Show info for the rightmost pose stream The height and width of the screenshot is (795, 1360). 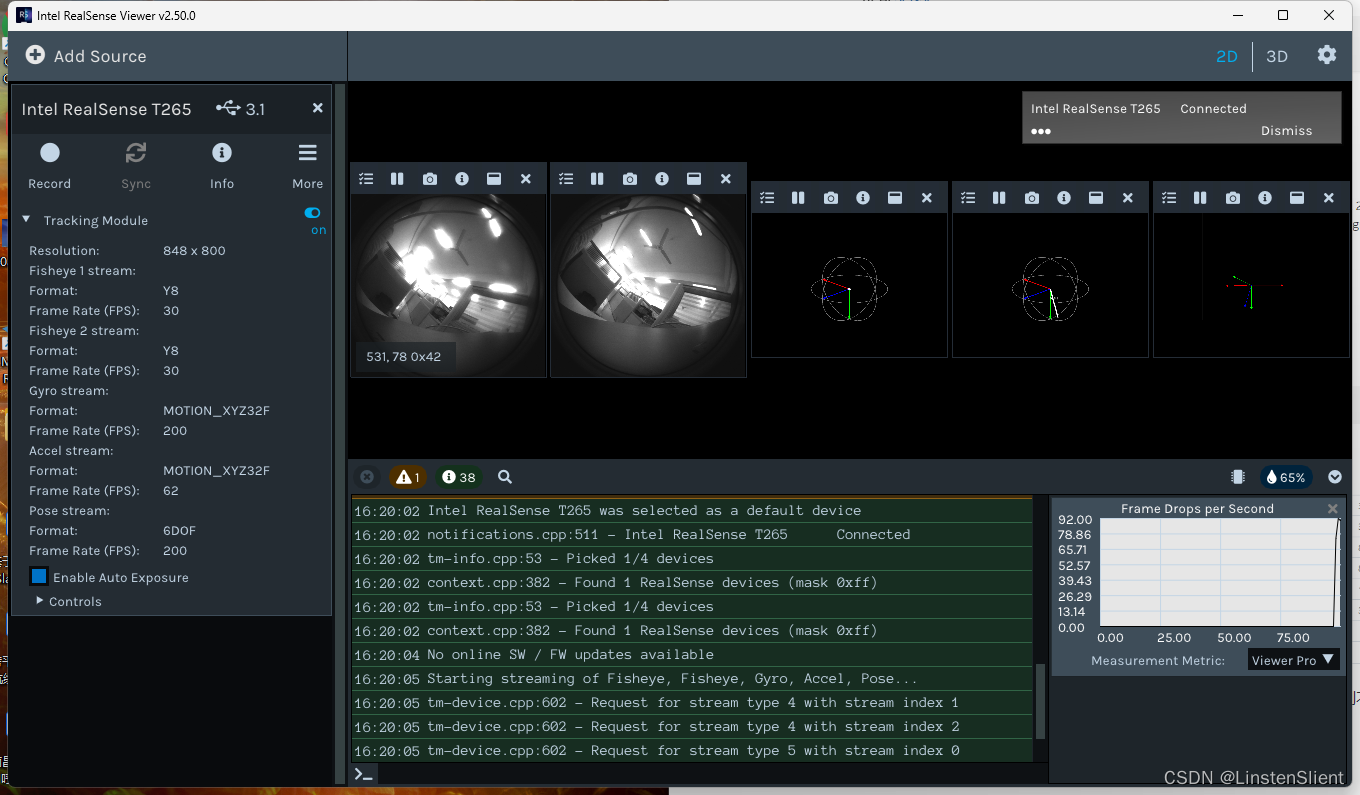tap(1265, 198)
